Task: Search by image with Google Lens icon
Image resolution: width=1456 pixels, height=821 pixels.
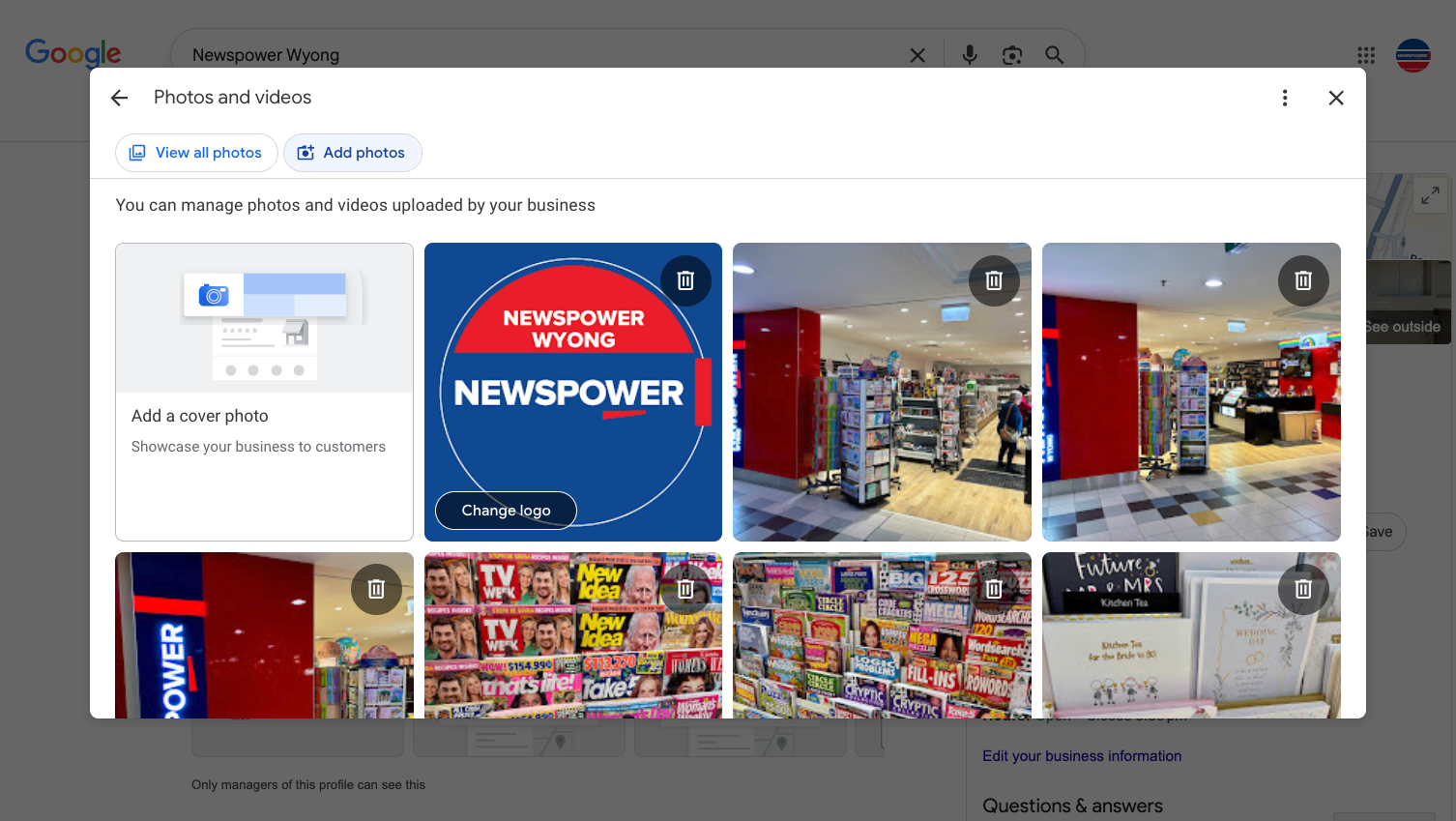Action: (x=1012, y=55)
